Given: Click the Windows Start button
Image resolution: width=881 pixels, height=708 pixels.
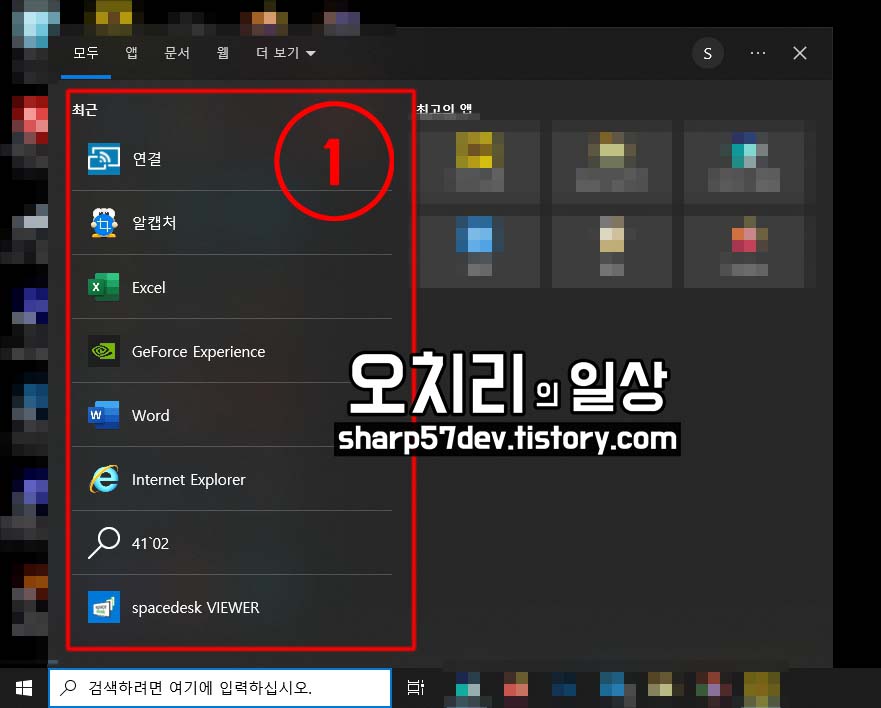Looking at the screenshot, I should (24, 688).
